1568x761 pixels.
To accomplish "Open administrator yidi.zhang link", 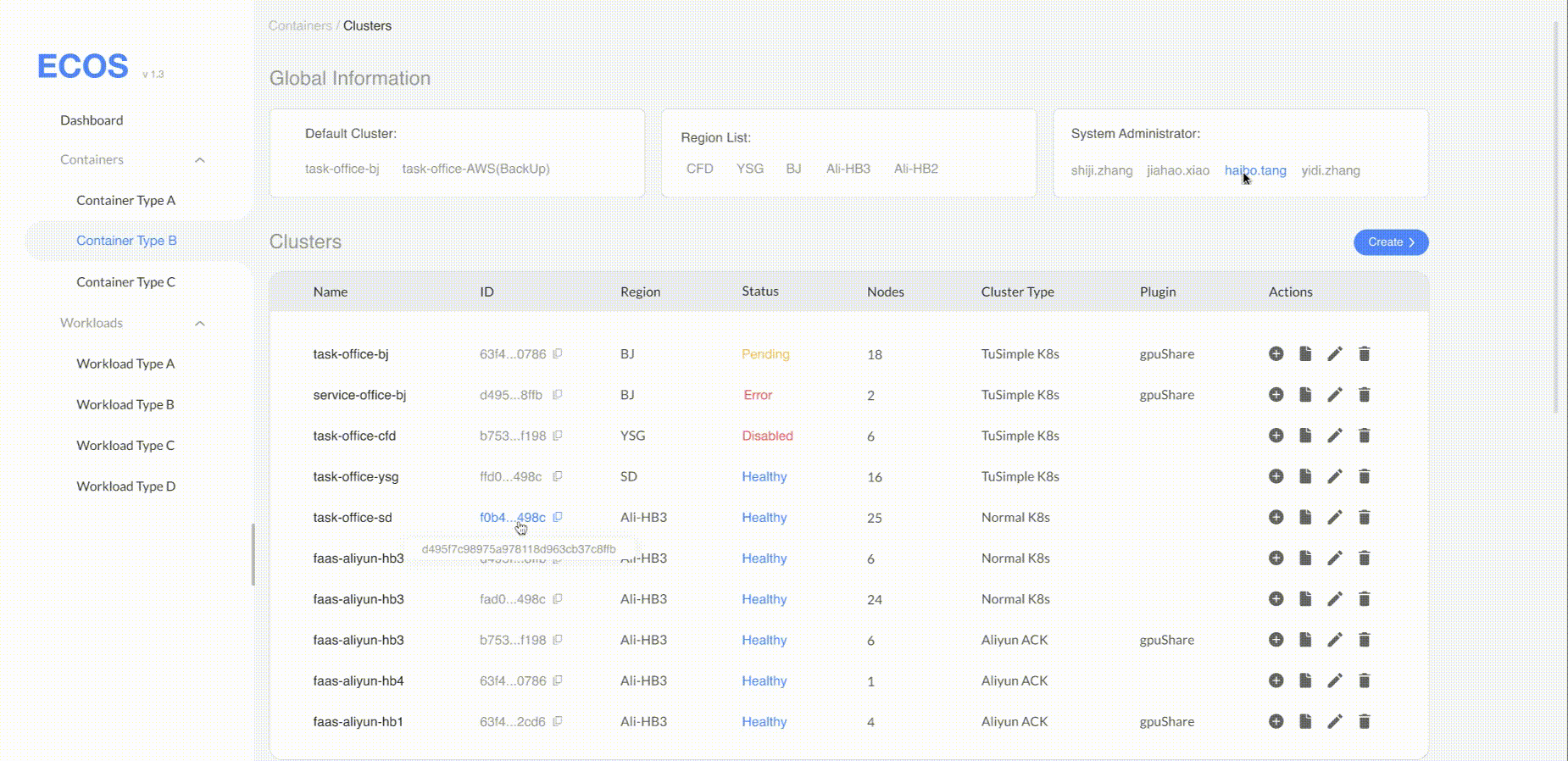I will click(x=1331, y=170).
